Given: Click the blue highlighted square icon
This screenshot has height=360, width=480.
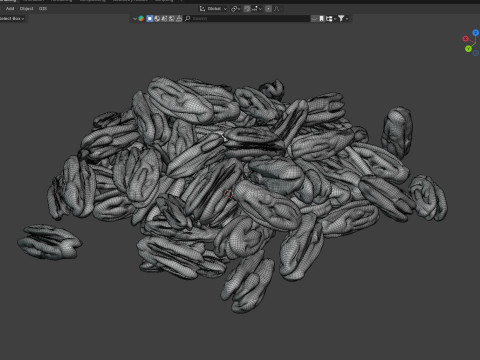Looking at the screenshot, I should [150, 19].
